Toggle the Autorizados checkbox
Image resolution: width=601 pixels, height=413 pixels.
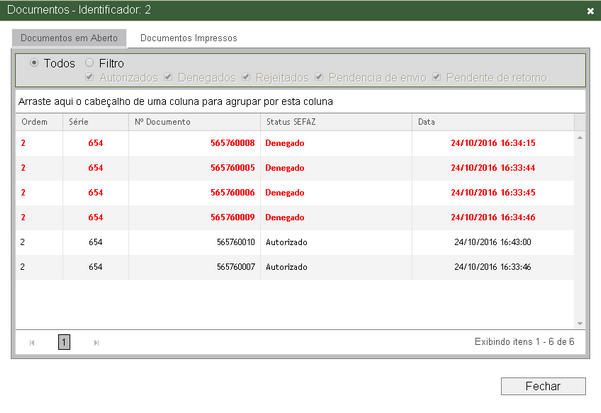[92, 77]
